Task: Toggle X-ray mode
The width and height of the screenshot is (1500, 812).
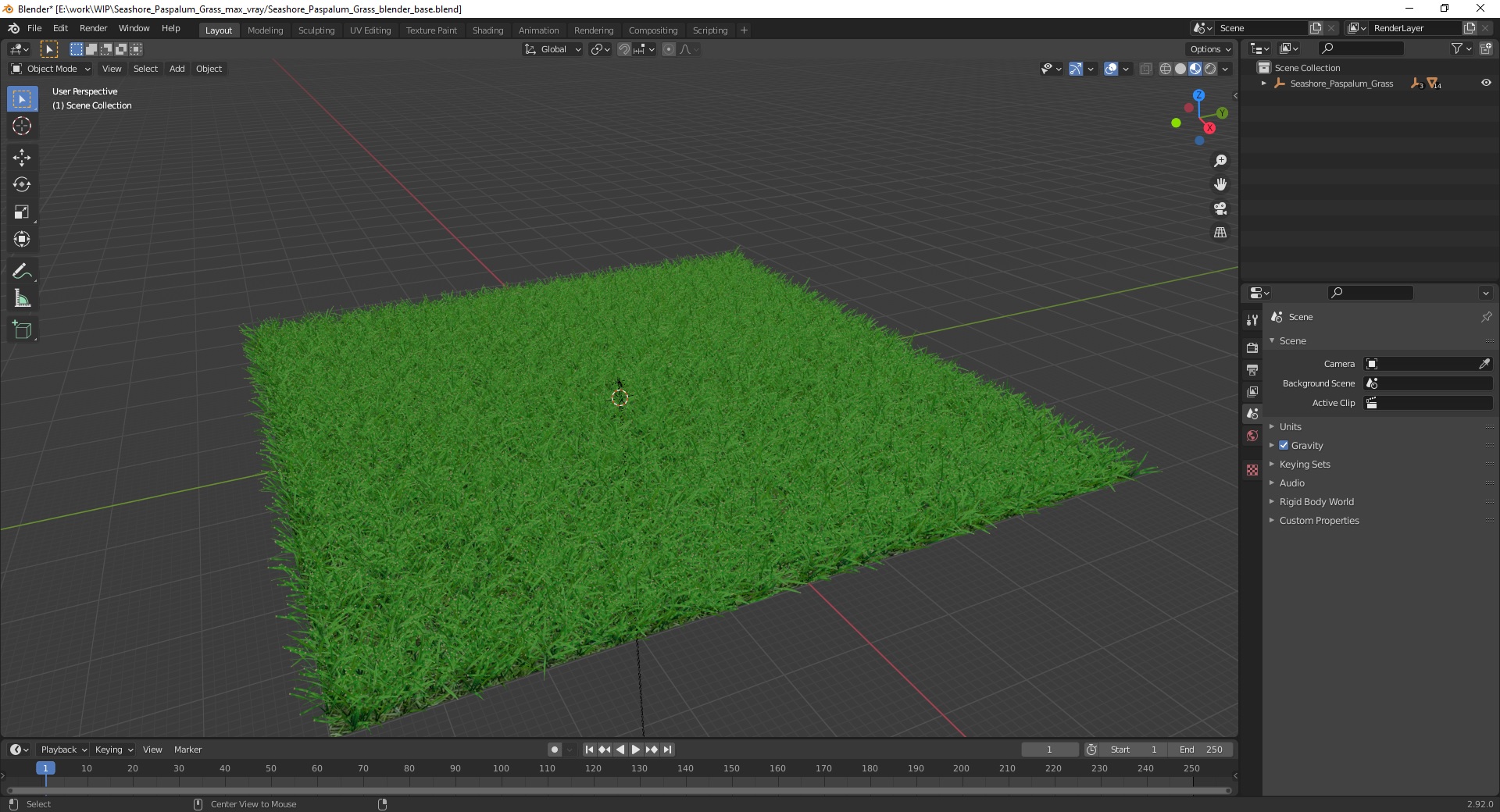Action: 1146,69
